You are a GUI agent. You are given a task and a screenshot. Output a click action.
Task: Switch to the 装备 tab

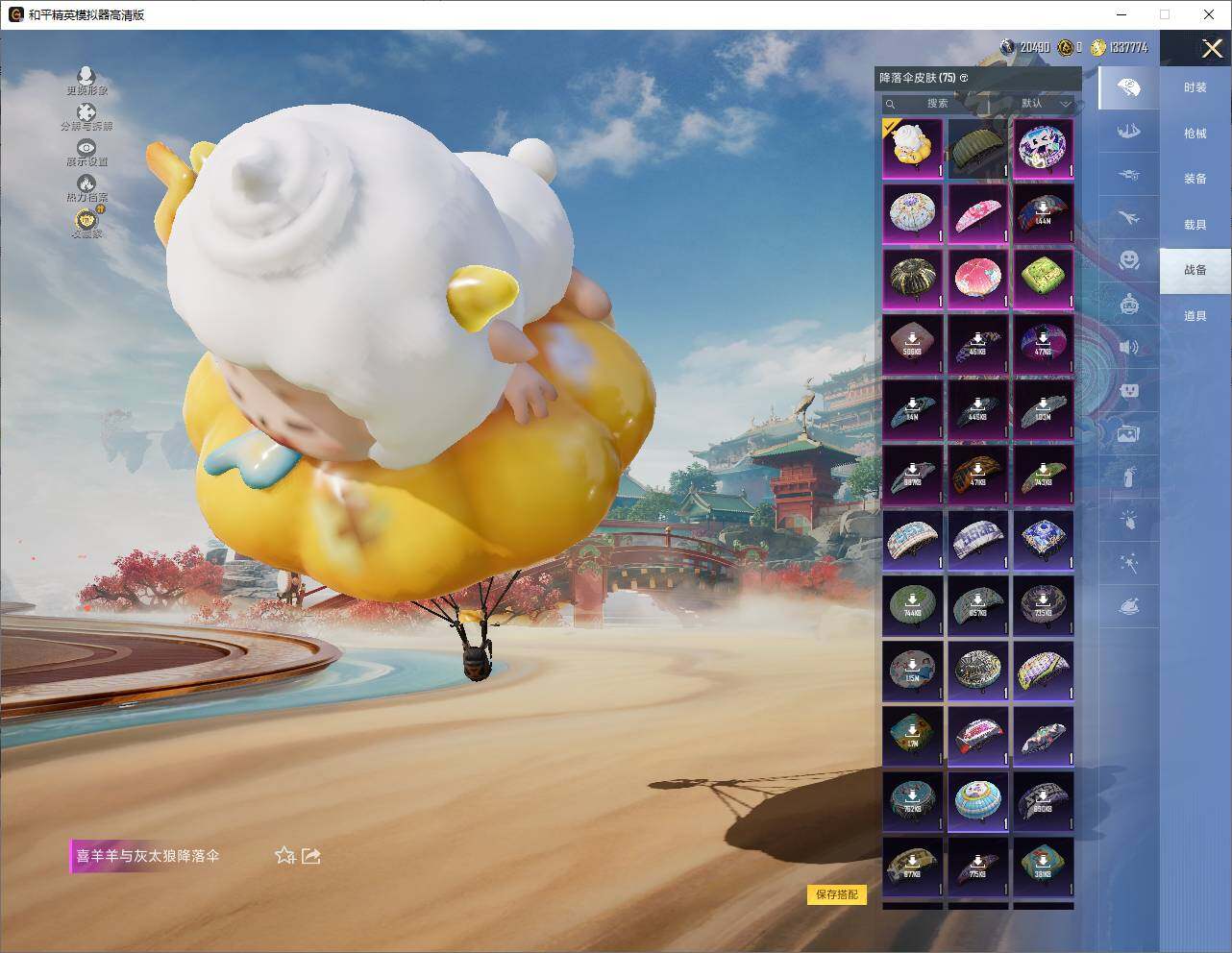(x=1195, y=179)
